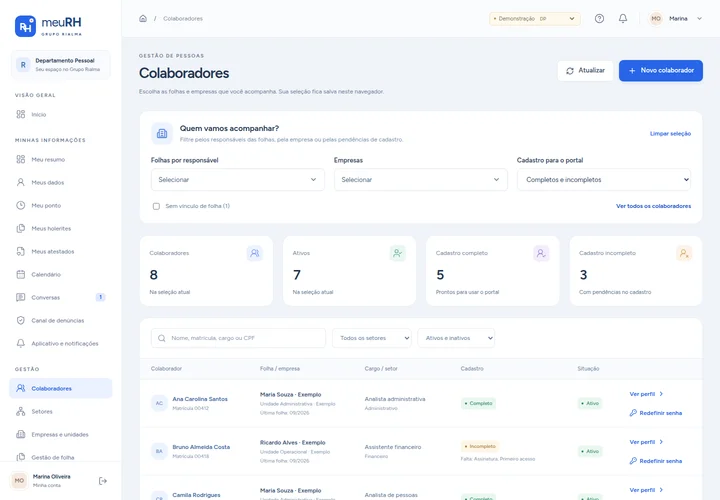Click the Colaboradores card people icon
720x500 pixels.
pyautogui.click(x=255, y=253)
